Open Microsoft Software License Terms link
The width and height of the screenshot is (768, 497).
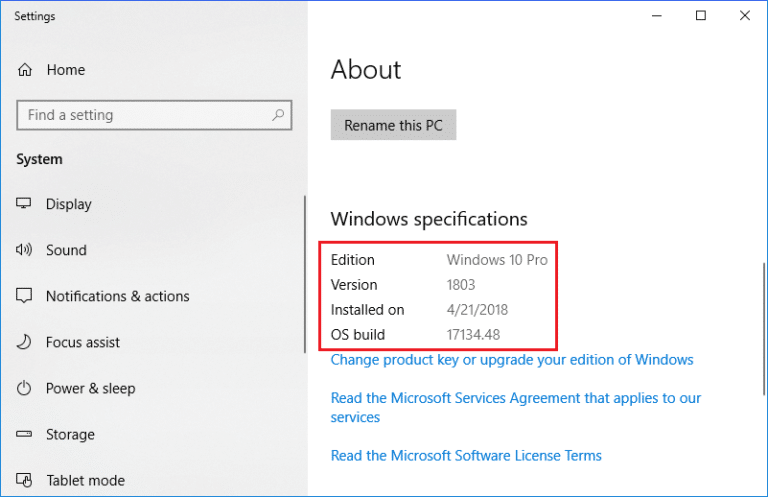[466, 455]
